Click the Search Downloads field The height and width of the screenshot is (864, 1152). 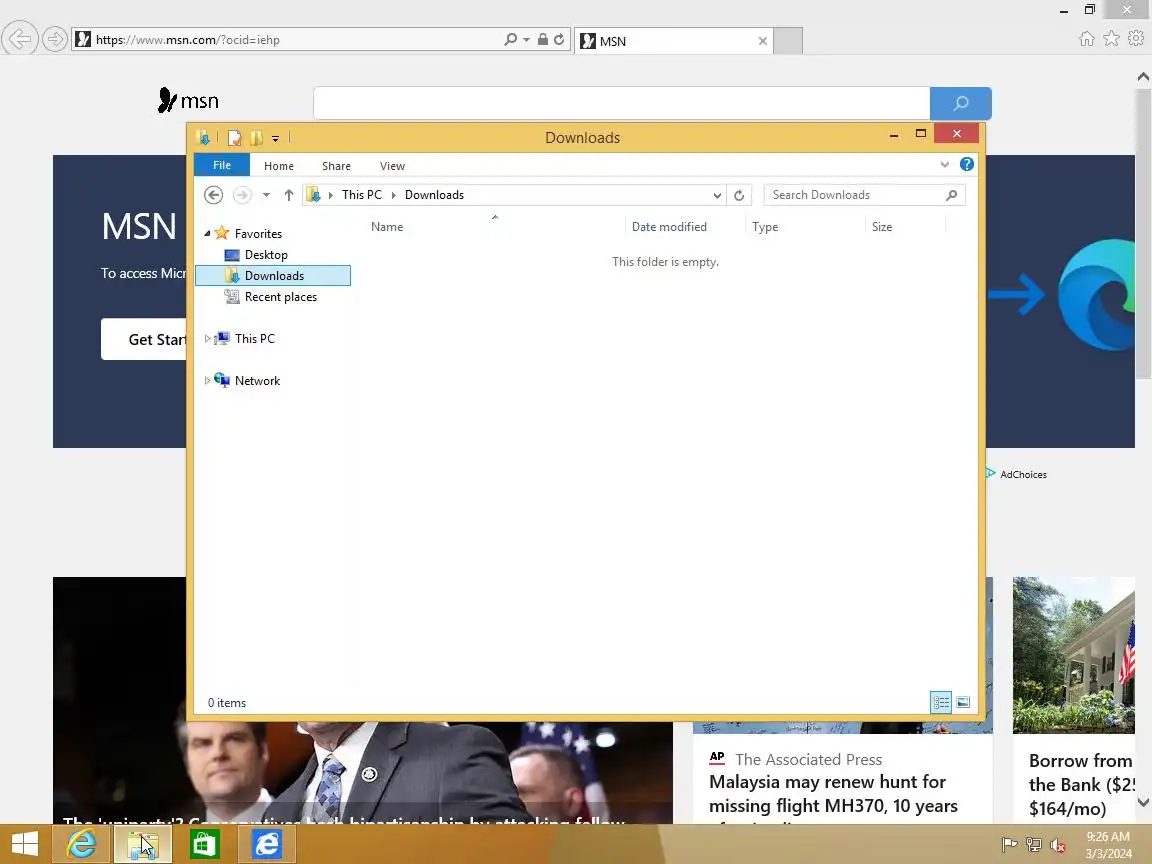click(864, 195)
